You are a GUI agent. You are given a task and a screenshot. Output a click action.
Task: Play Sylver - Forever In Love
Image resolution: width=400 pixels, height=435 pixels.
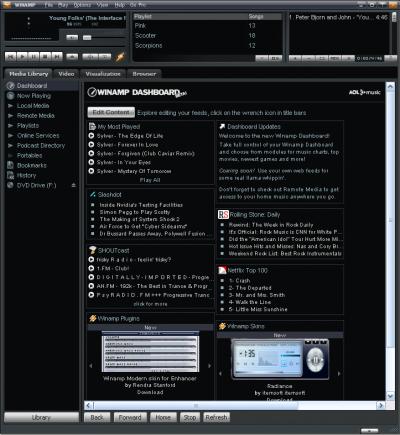pyautogui.click(x=91, y=145)
